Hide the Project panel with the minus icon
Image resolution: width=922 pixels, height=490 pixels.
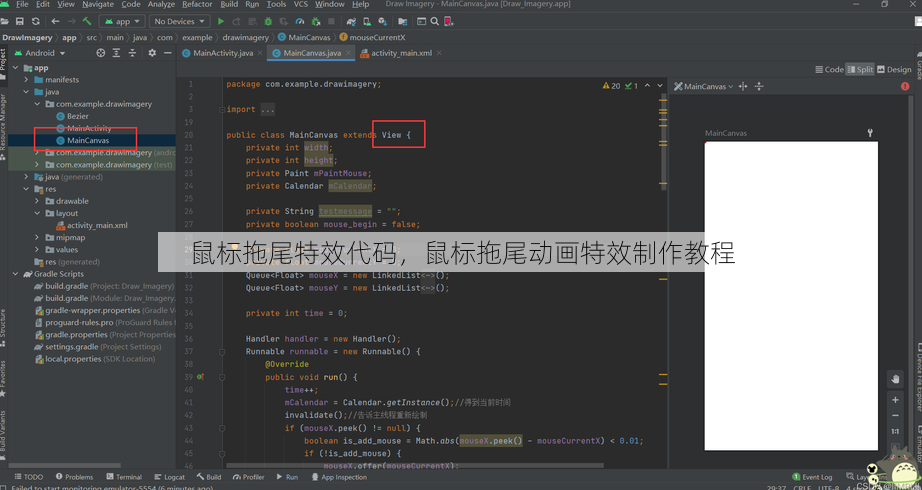(x=168, y=53)
